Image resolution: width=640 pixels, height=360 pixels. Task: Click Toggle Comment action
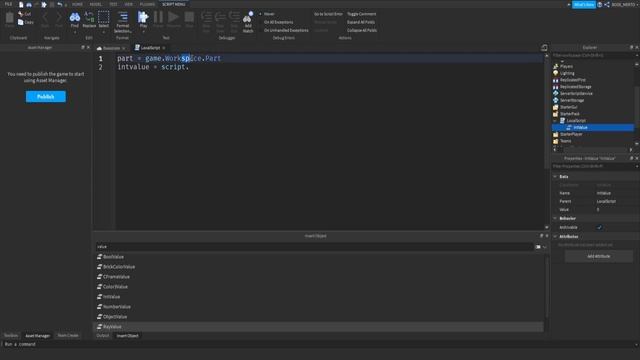pos(361,14)
